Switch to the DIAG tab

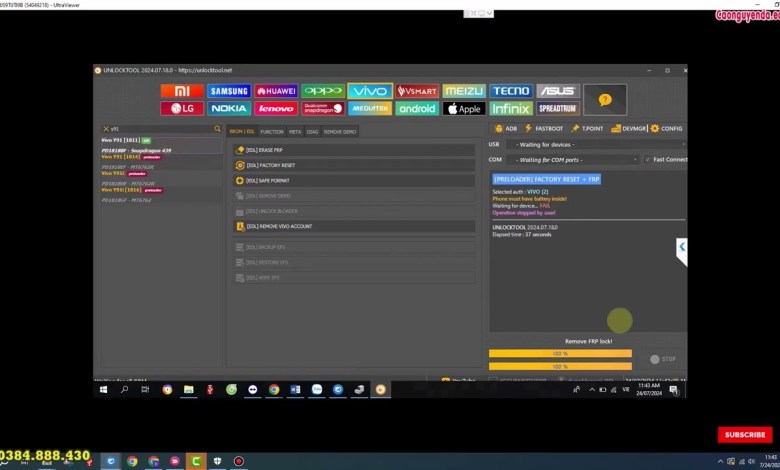[x=312, y=132]
